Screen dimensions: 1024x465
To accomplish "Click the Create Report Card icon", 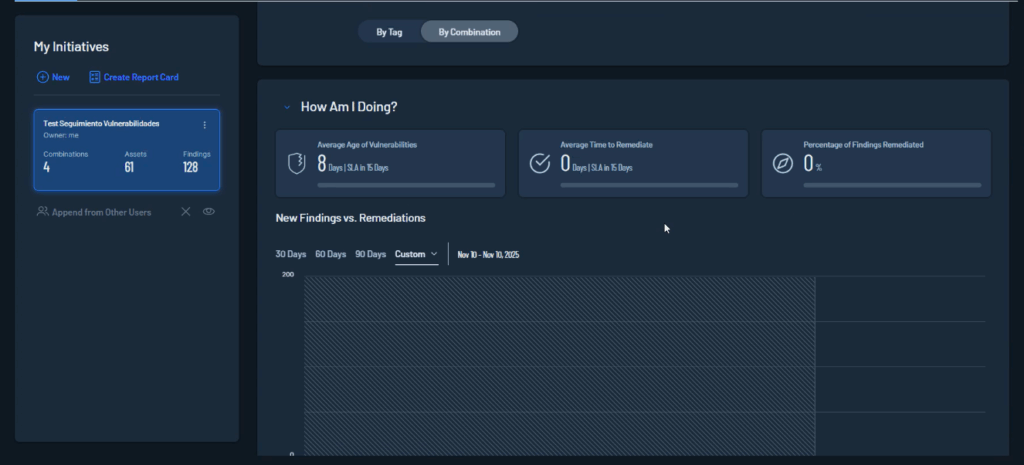I will (x=95, y=77).
